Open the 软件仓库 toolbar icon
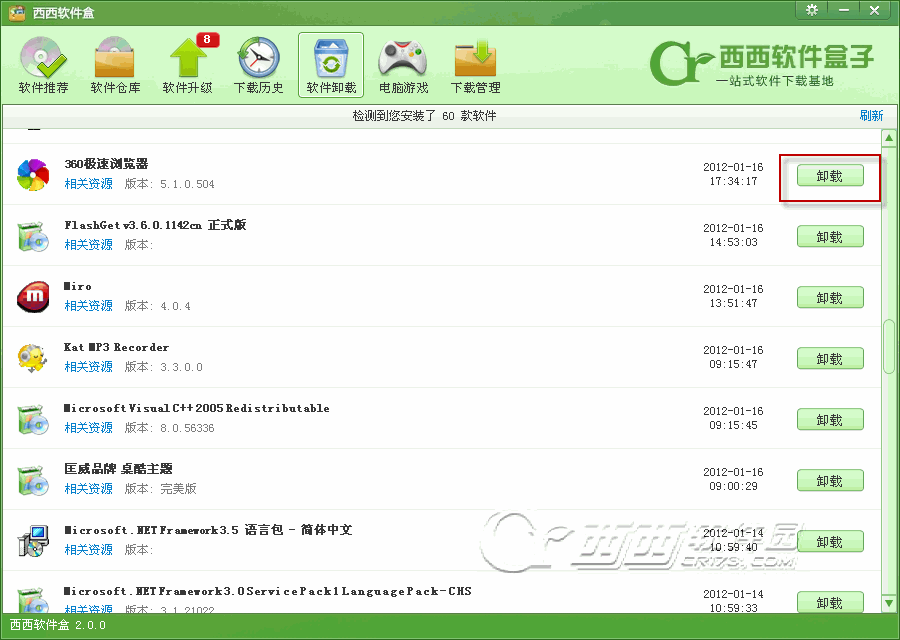 [x=115, y=65]
